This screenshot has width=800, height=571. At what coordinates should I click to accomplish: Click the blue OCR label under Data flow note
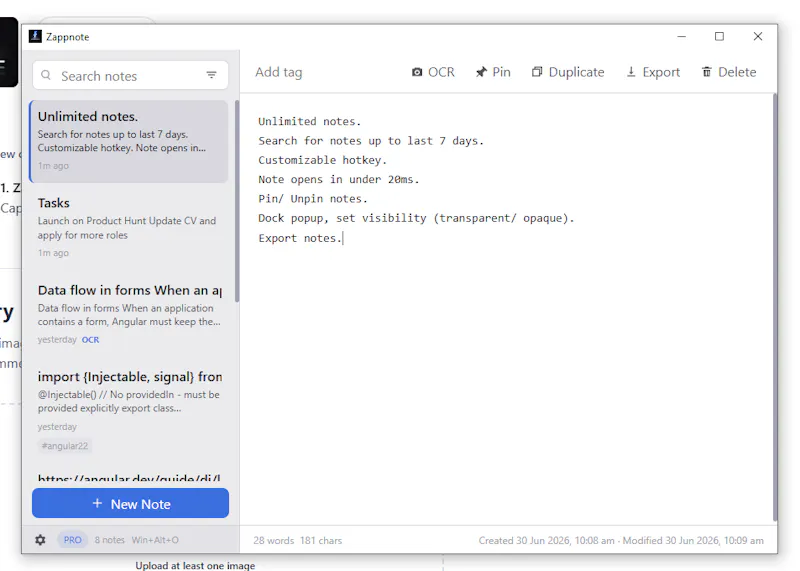(90, 340)
